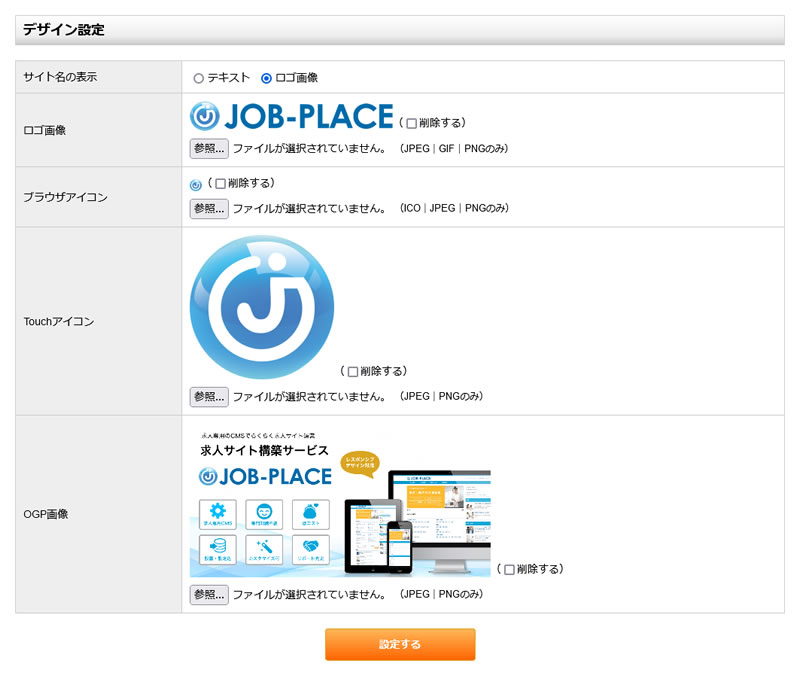Image resolution: width=800 pixels, height=676 pixels.
Task: Submit with the orange 設定する button
Action: pos(400,645)
